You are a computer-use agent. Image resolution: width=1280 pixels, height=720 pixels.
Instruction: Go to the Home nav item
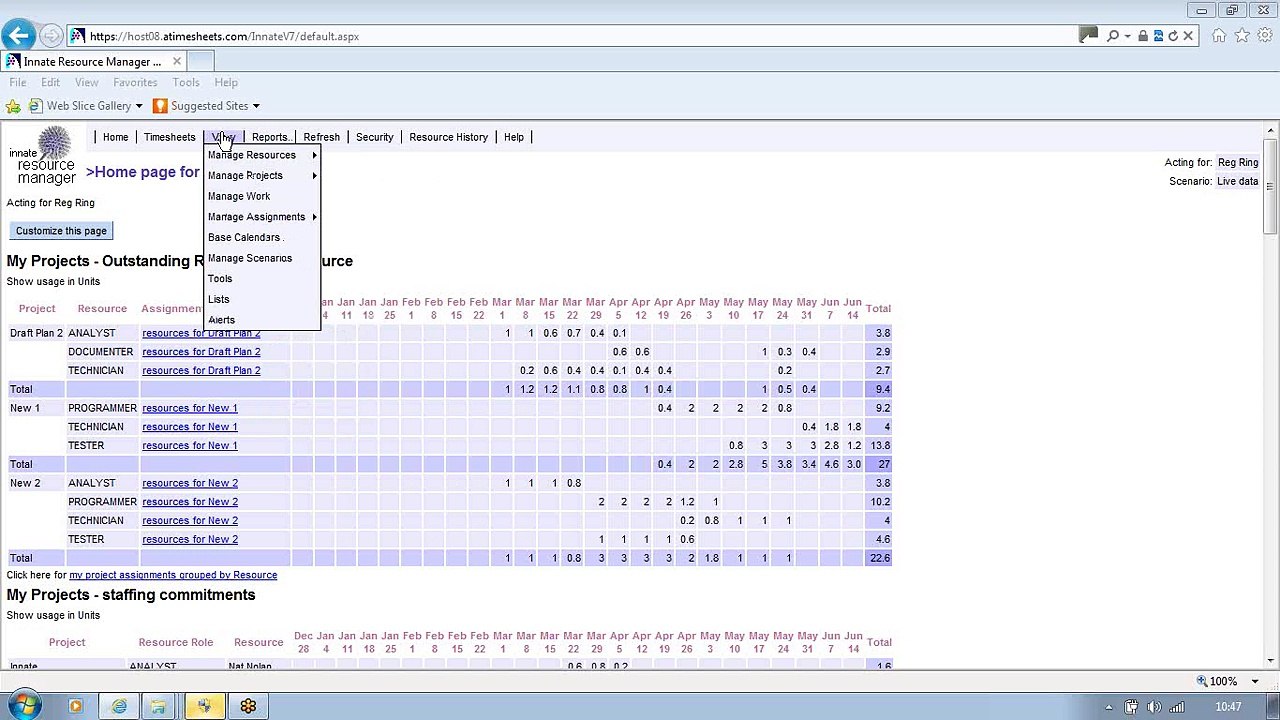coord(116,137)
